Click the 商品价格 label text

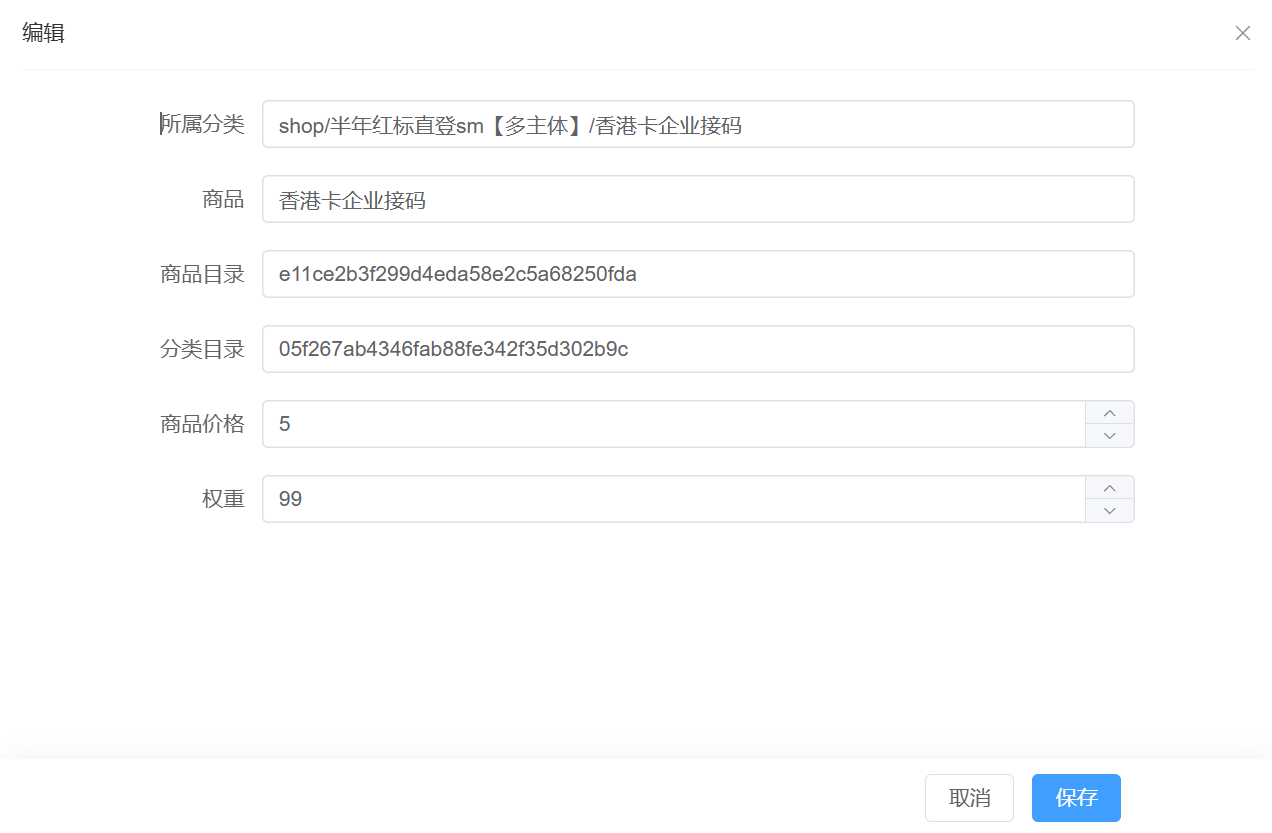203,423
